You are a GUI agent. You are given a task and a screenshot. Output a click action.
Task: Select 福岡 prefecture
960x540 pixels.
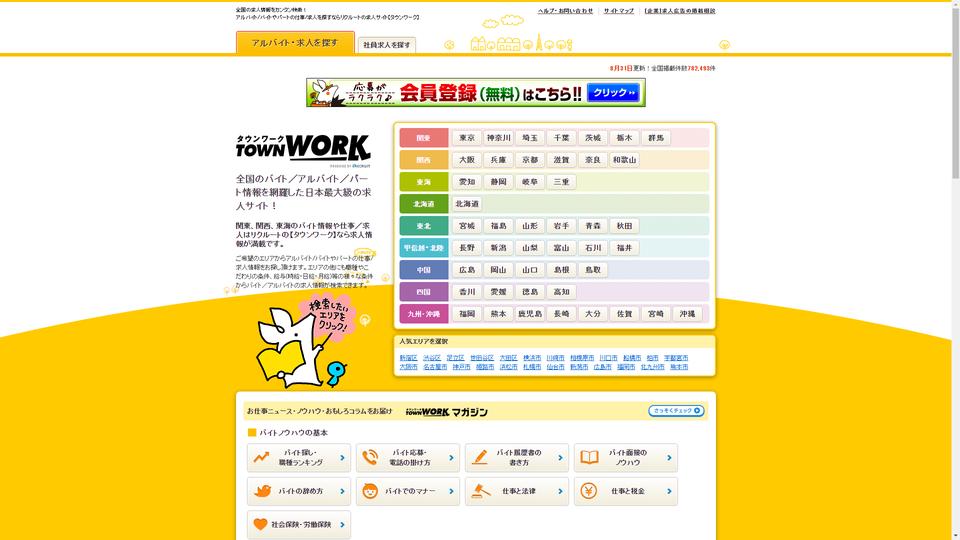[467, 314]
